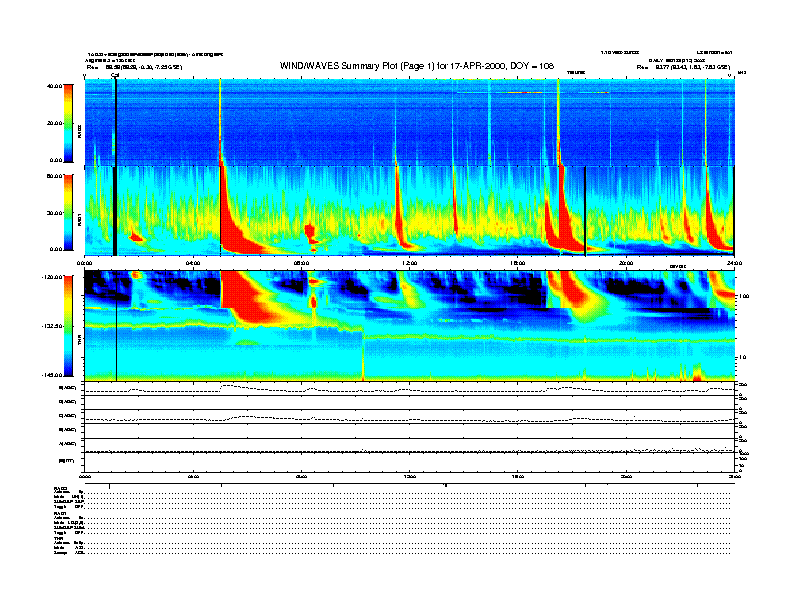The image size is (792, 612).
Task: Click the RAD1 heading in bottom status table
Action: (60, 513)
